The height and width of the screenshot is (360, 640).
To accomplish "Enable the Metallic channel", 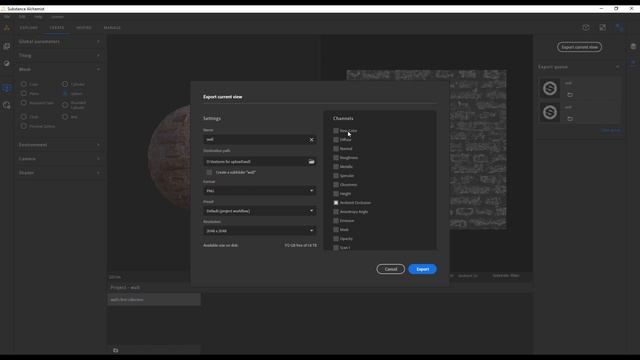I will click(x=336, y=167).
